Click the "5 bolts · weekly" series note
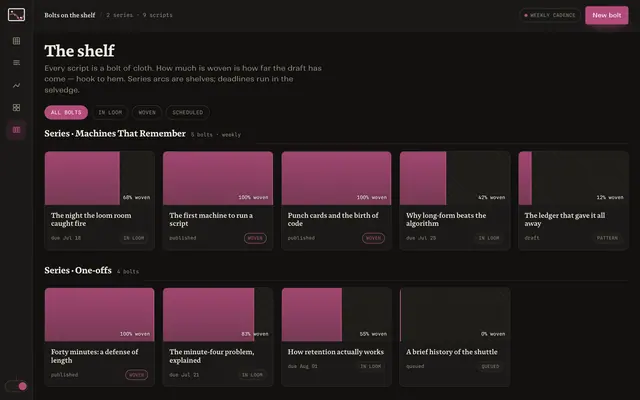The image size is (640, 400). click(216, 135)
